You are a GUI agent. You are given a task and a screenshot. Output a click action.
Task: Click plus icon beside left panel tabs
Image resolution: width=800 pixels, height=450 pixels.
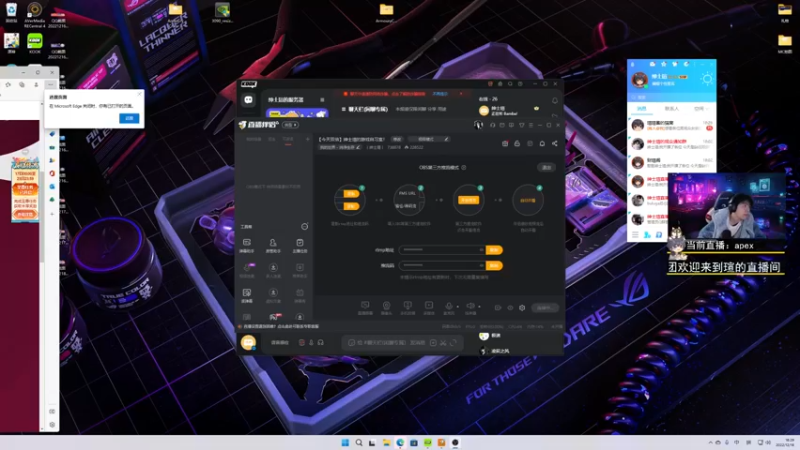pyautogui.click(x=308, y=139)
